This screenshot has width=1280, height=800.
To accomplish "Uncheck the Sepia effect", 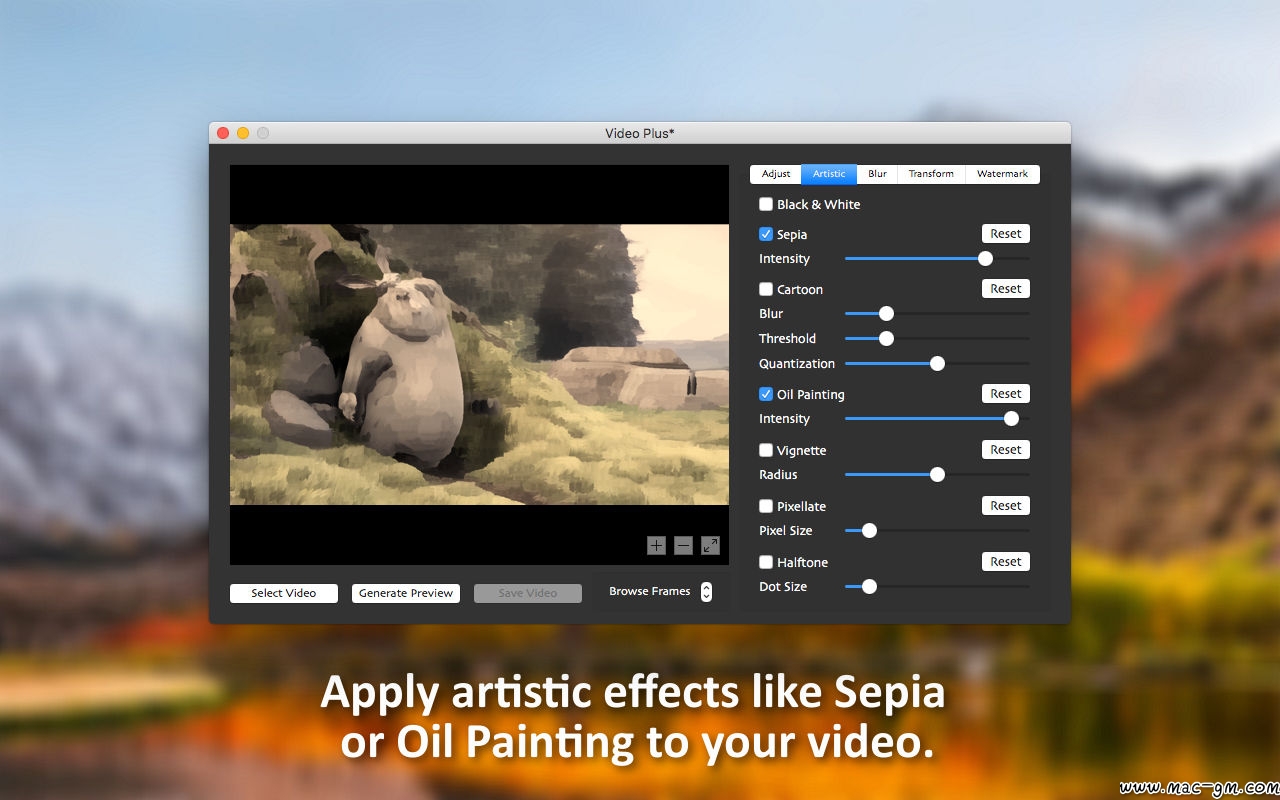I will pyautogui.click(x=766, y=234).
